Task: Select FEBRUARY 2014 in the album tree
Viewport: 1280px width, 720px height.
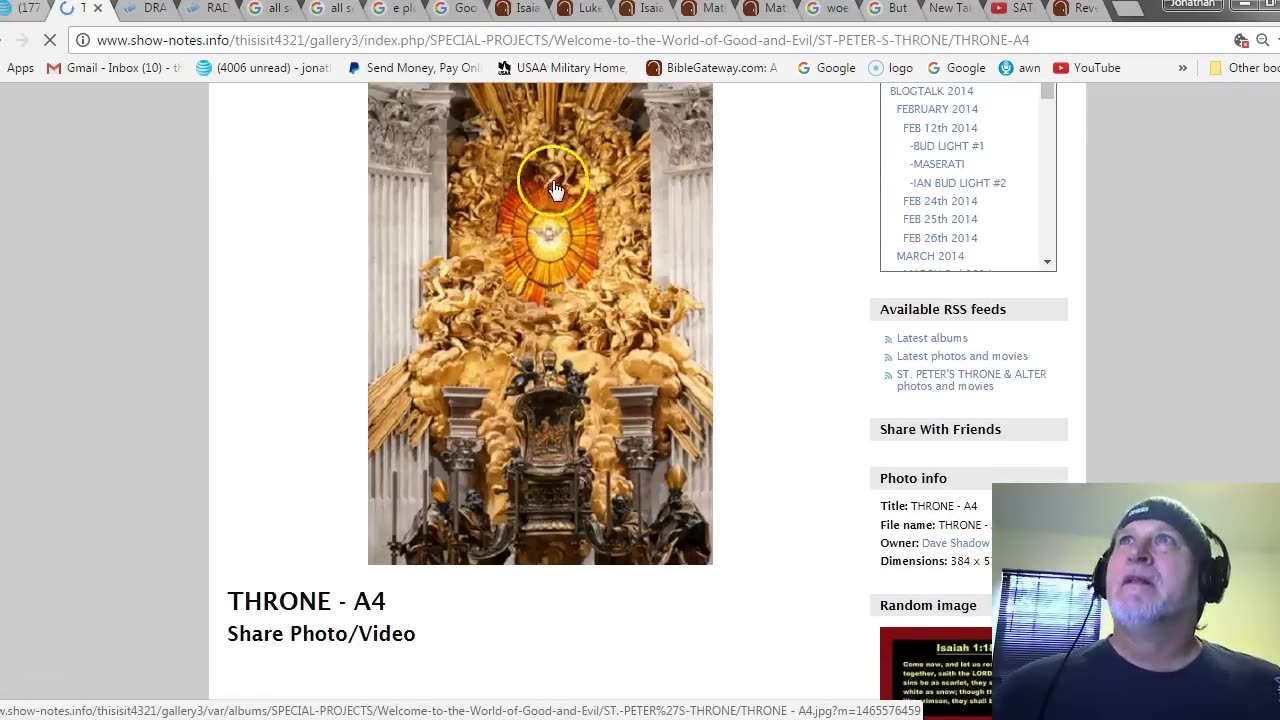Action: click(937, 109)
